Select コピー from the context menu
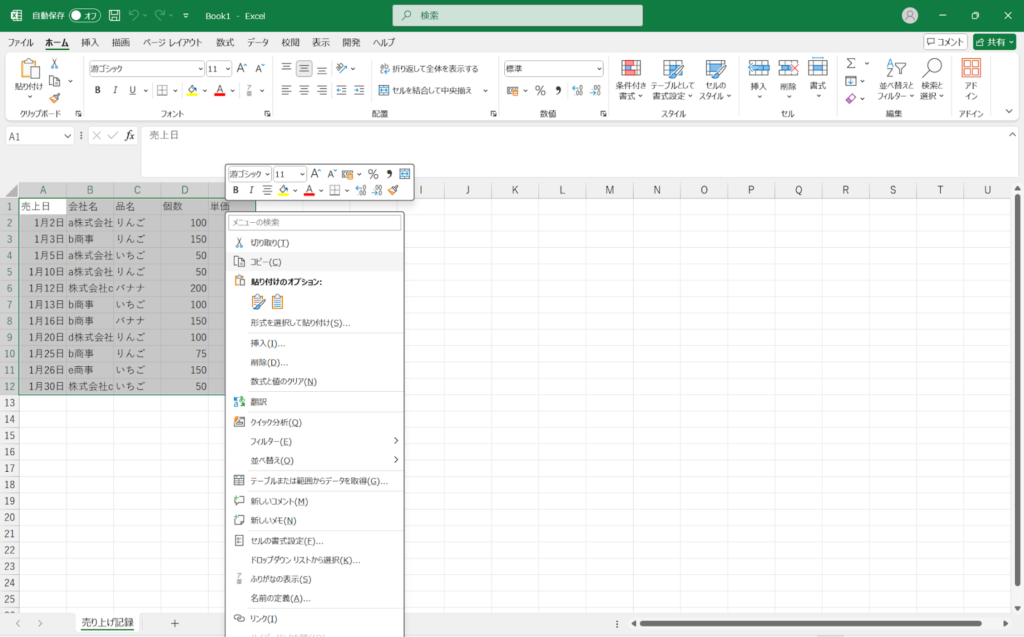The height and width of the screenshot is (637, 1024). (x=265, y=261)
